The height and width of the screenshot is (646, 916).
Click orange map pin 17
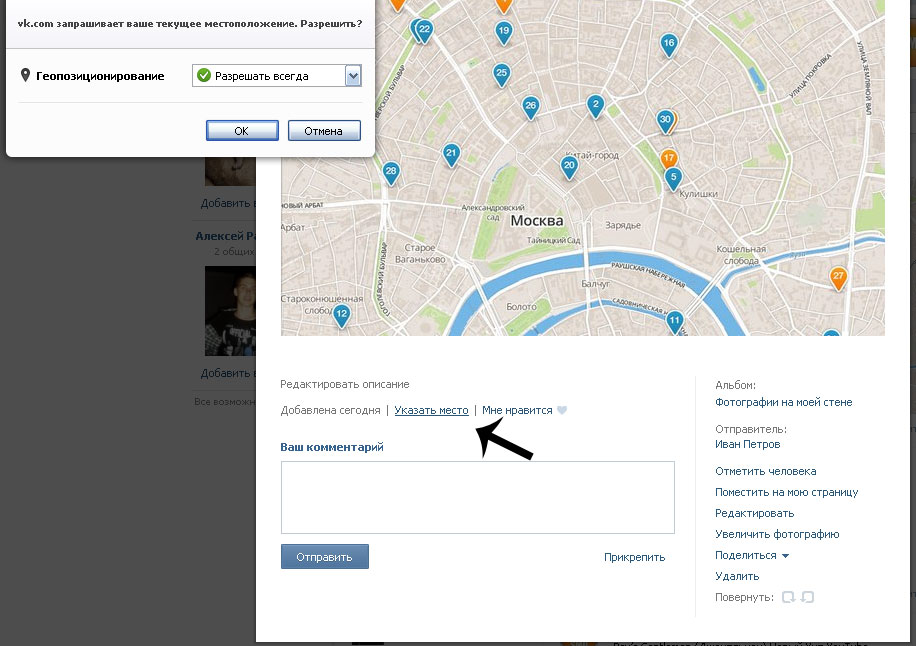point(668,158)
